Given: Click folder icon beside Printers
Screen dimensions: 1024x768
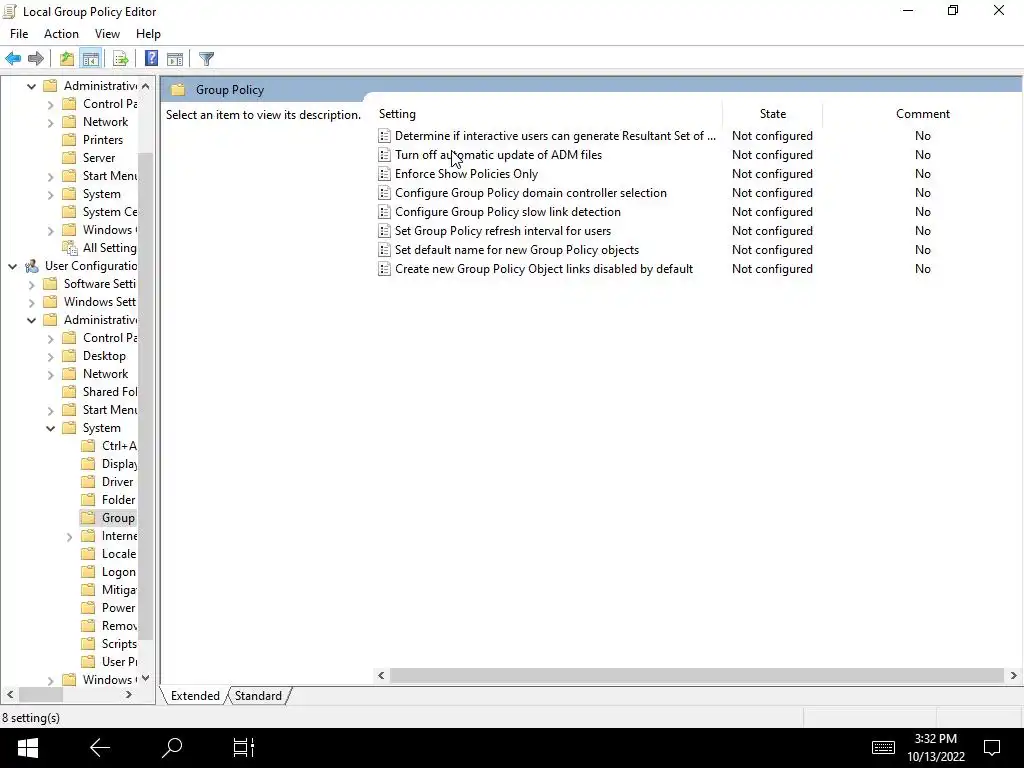Looking at the screenshot, I should [x=69, y=140].
